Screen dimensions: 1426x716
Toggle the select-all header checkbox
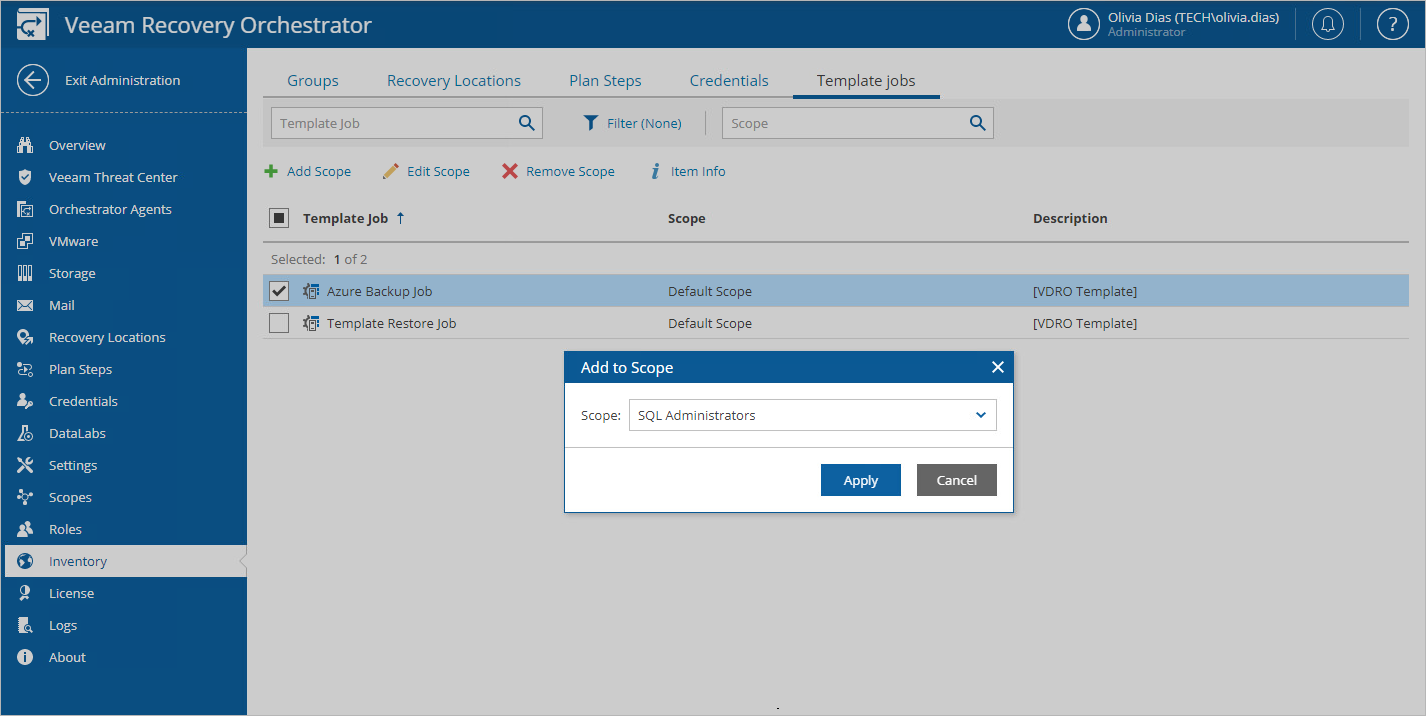[279, 217]
